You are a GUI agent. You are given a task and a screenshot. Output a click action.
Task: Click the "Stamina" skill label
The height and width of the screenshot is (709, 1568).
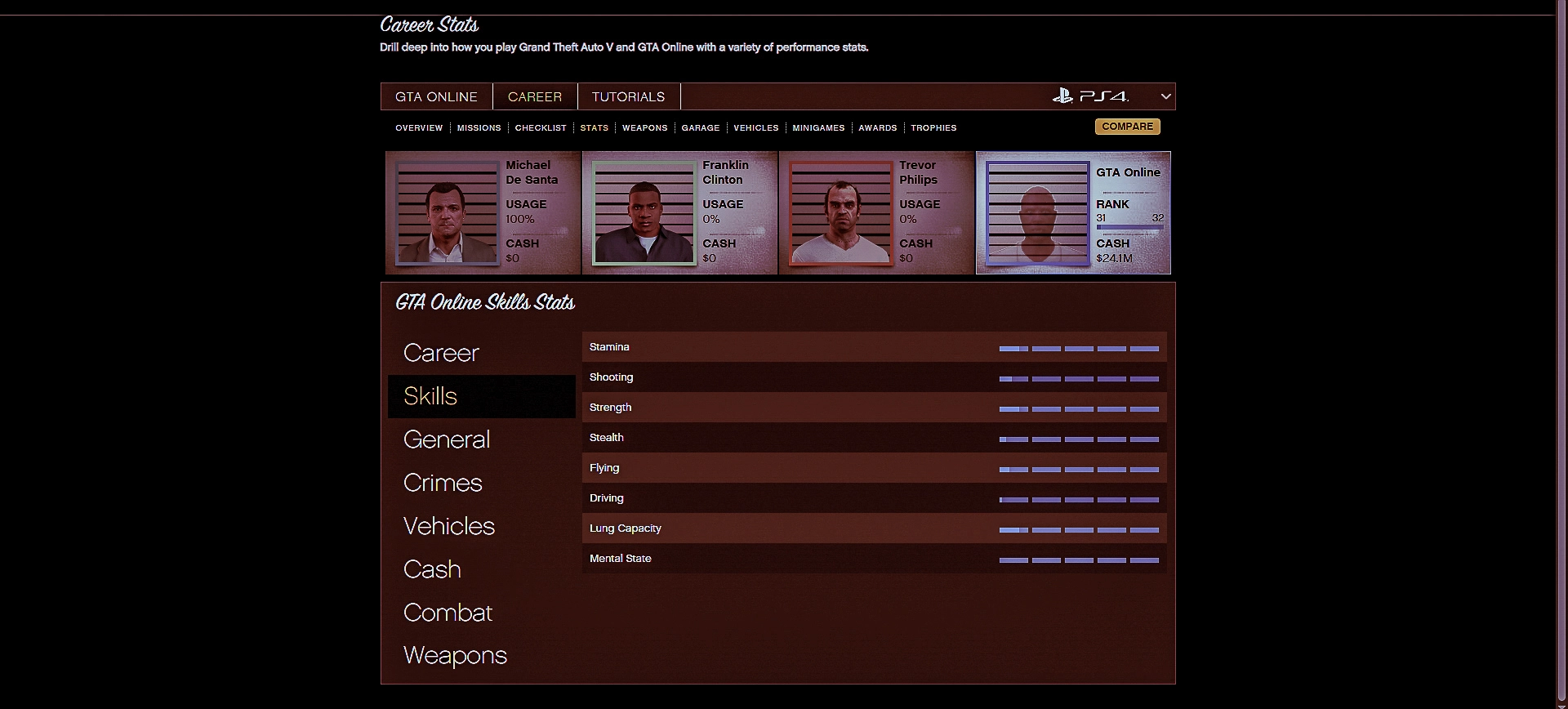coord(609,347)
